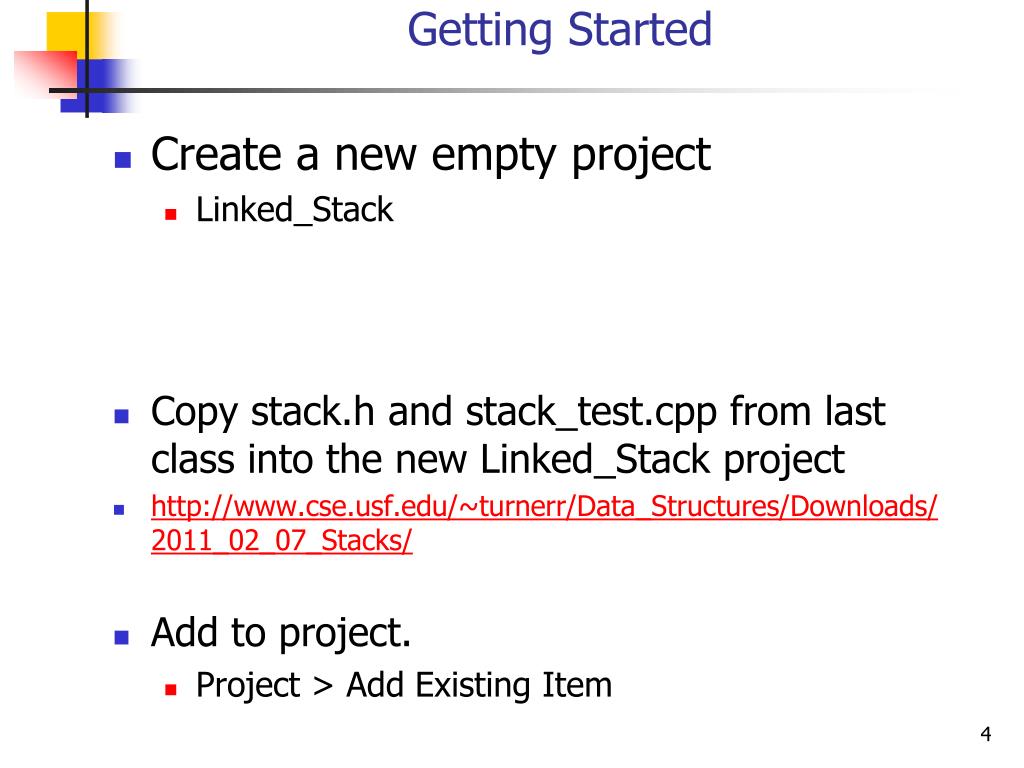
Task: Click the "Create a new empty project" text
Action: 430,157
